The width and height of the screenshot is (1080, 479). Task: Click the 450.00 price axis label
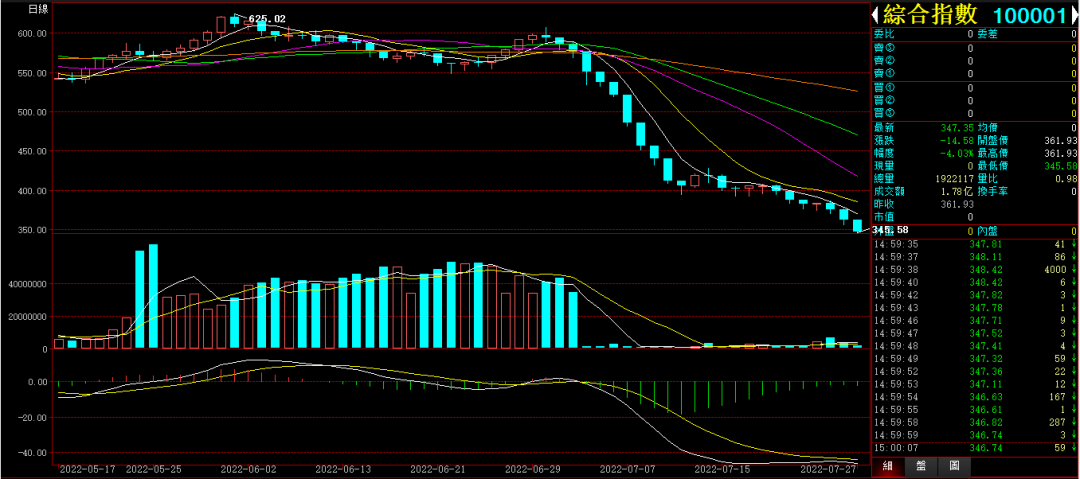point(32,151)
